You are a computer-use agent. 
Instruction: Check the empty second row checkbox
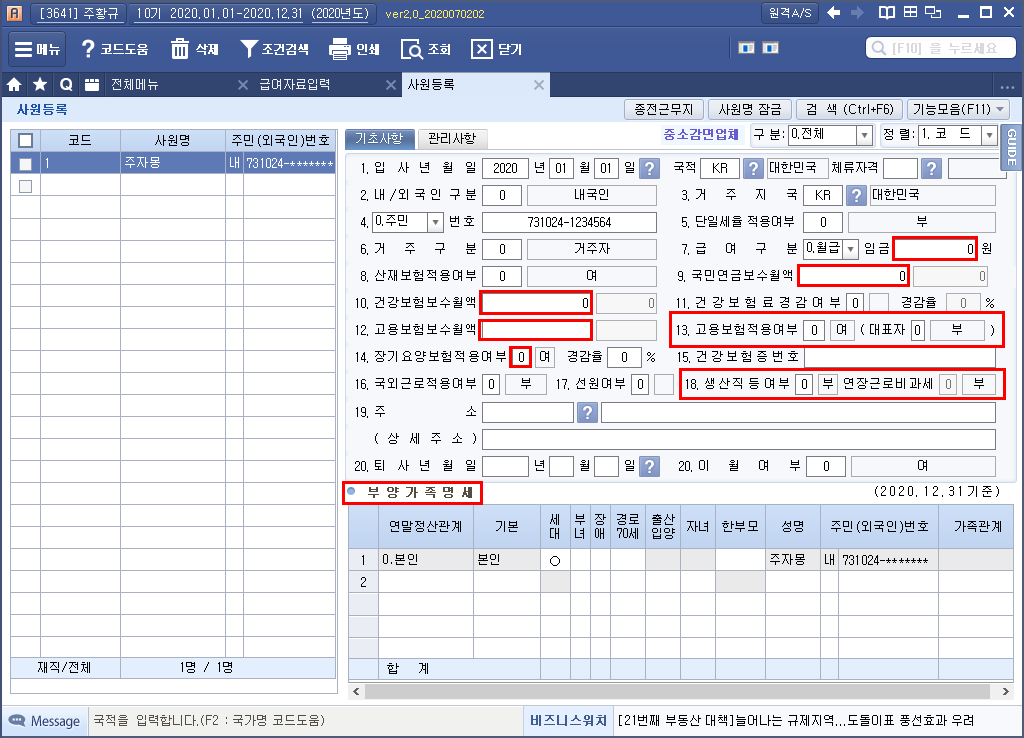click(x=25, y=187)
